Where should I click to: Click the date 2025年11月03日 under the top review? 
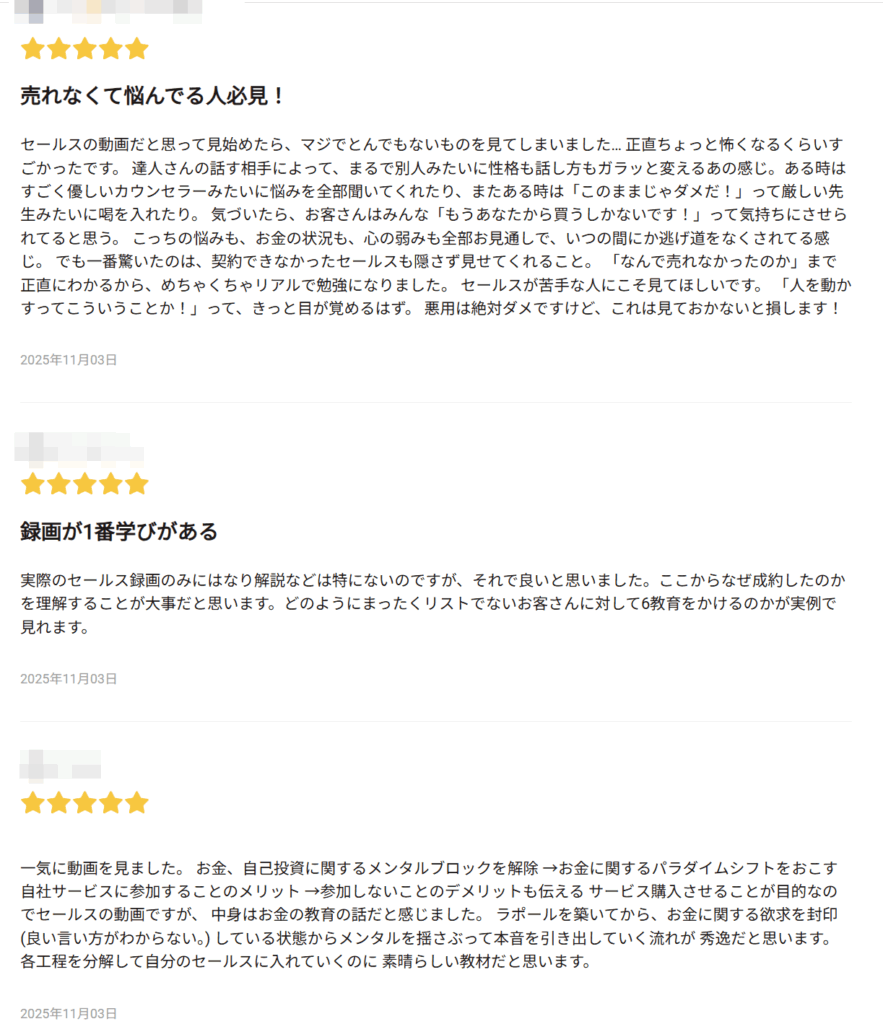69,360
